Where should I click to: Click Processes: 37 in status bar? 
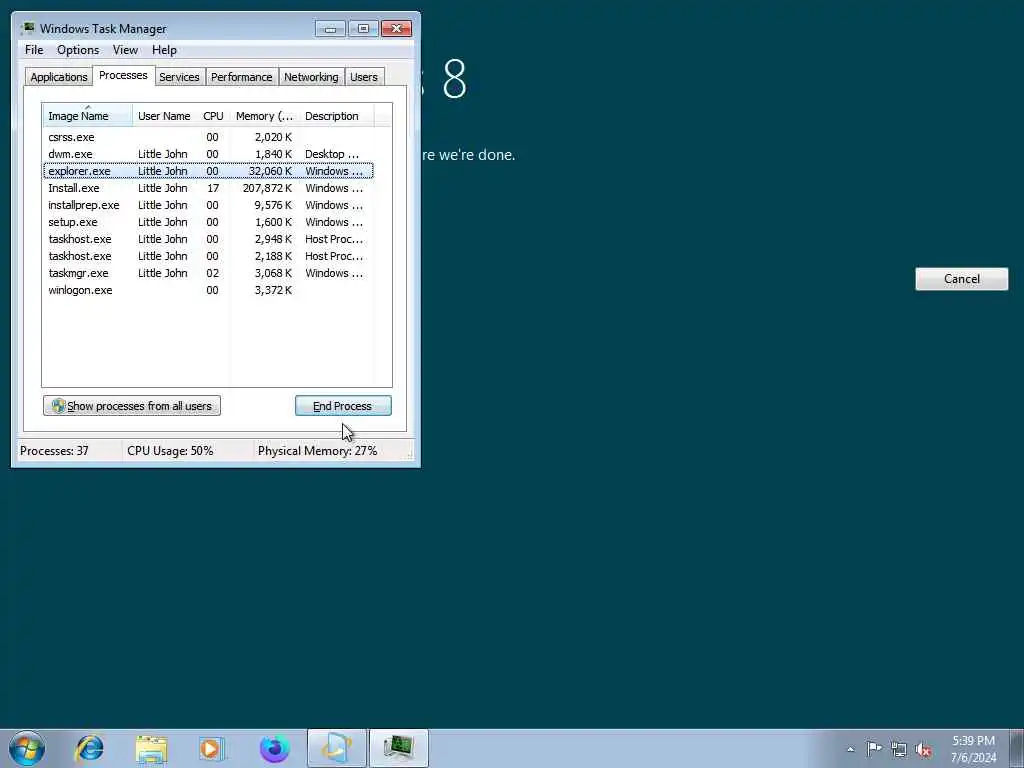coord(54,451)
